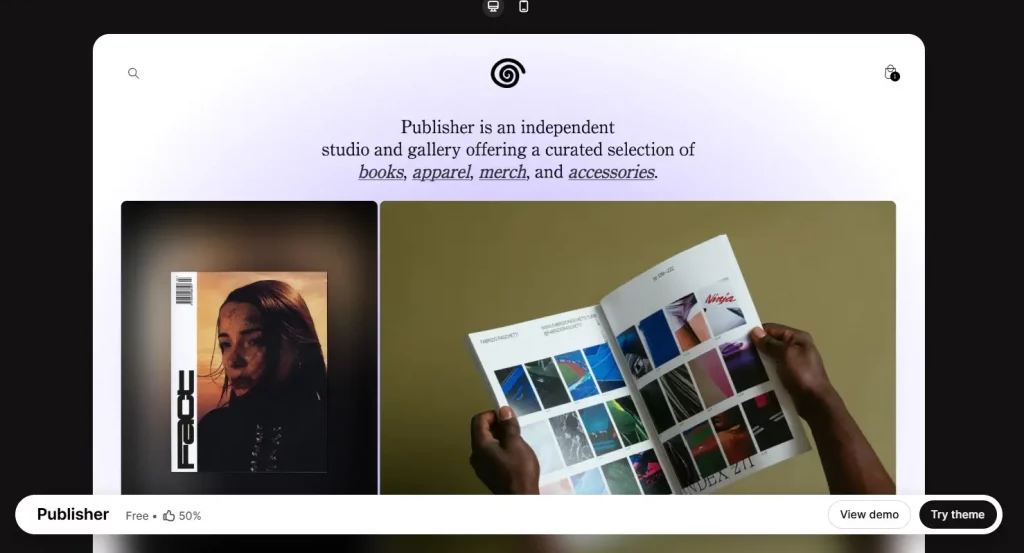Click the spiral Publisher logo
The width and height of the screenshot is (1024, 553).
click(508, 73)
